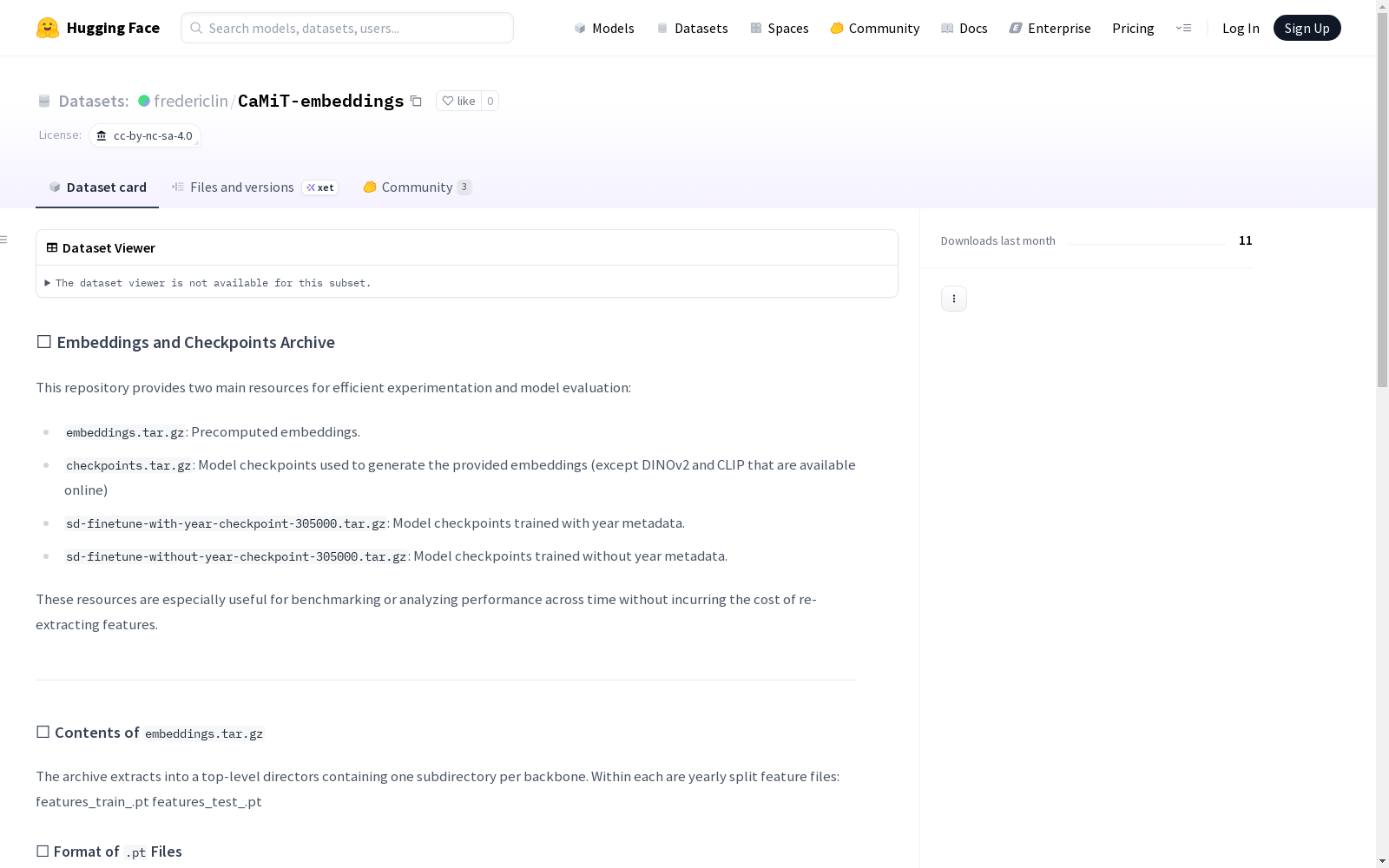Click the Datasets: breadcrumb link

coord(93,101)
